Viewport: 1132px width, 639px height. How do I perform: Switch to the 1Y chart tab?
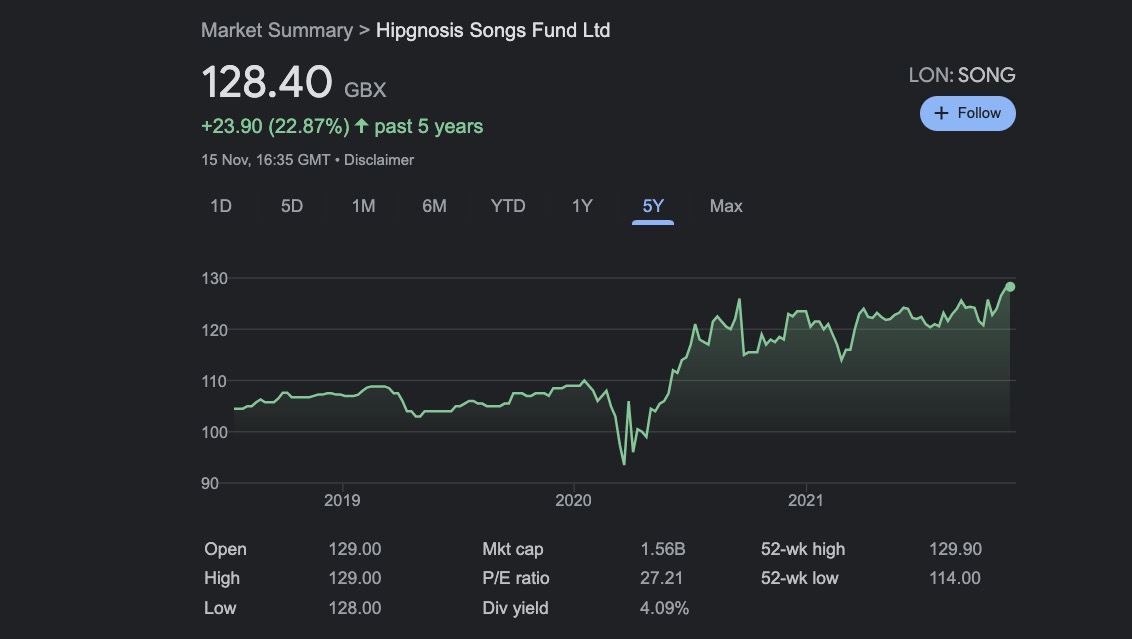pyautogui.click(x=582, y=206)
